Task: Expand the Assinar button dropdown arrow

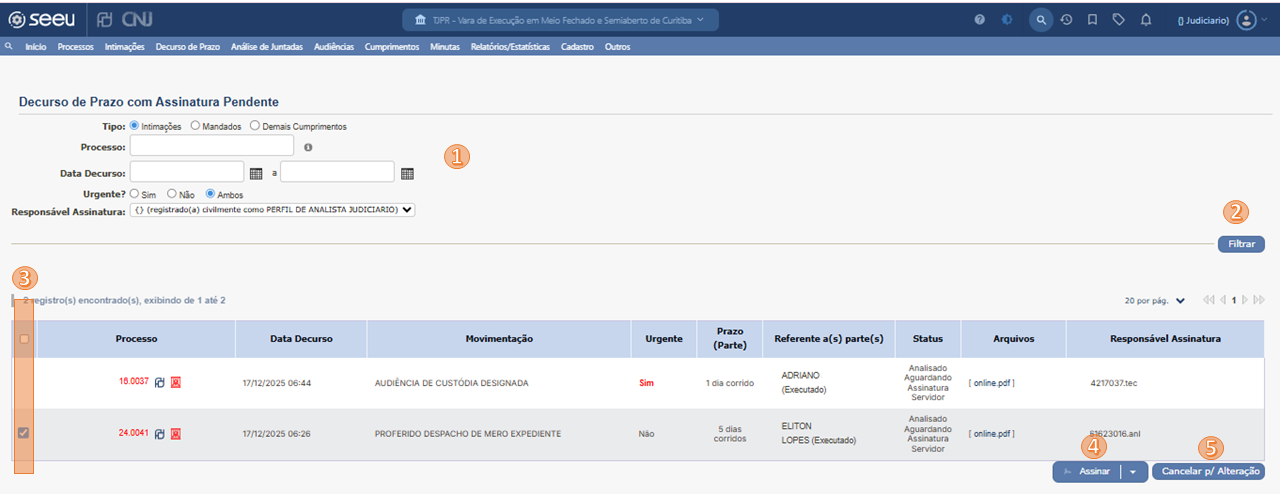Action: pos(1133,471)
